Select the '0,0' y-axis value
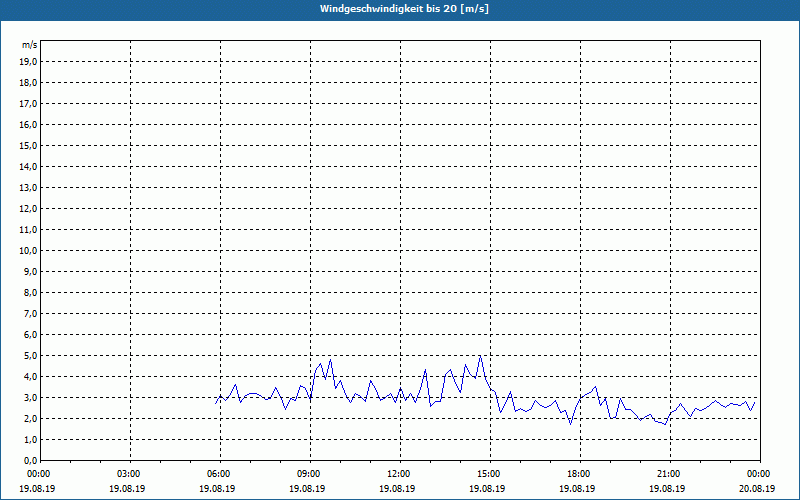The height and width of the screenshot is (500, 800). tap(30, 460)
